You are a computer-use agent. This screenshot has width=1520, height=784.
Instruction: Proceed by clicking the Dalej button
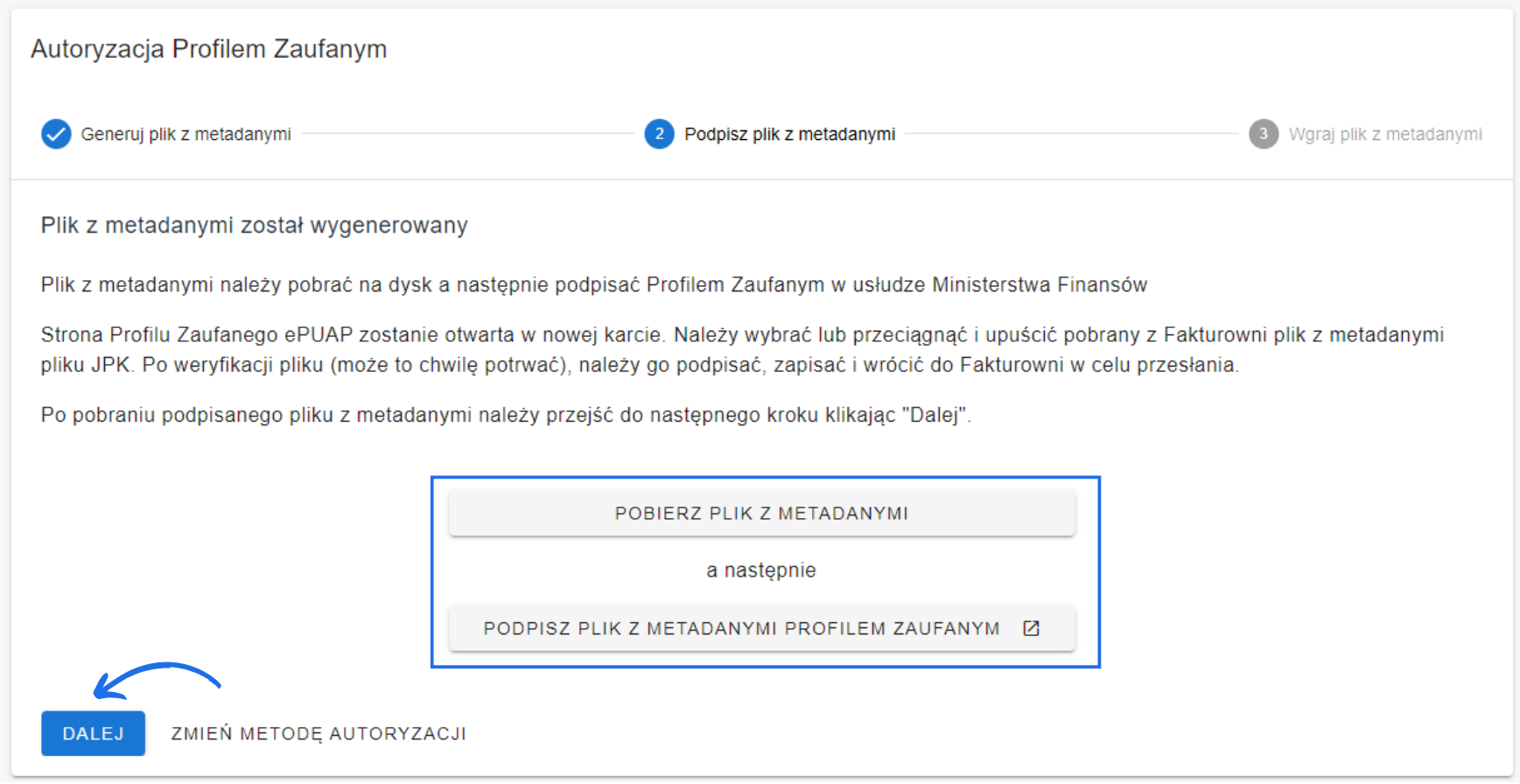(93, 733)
